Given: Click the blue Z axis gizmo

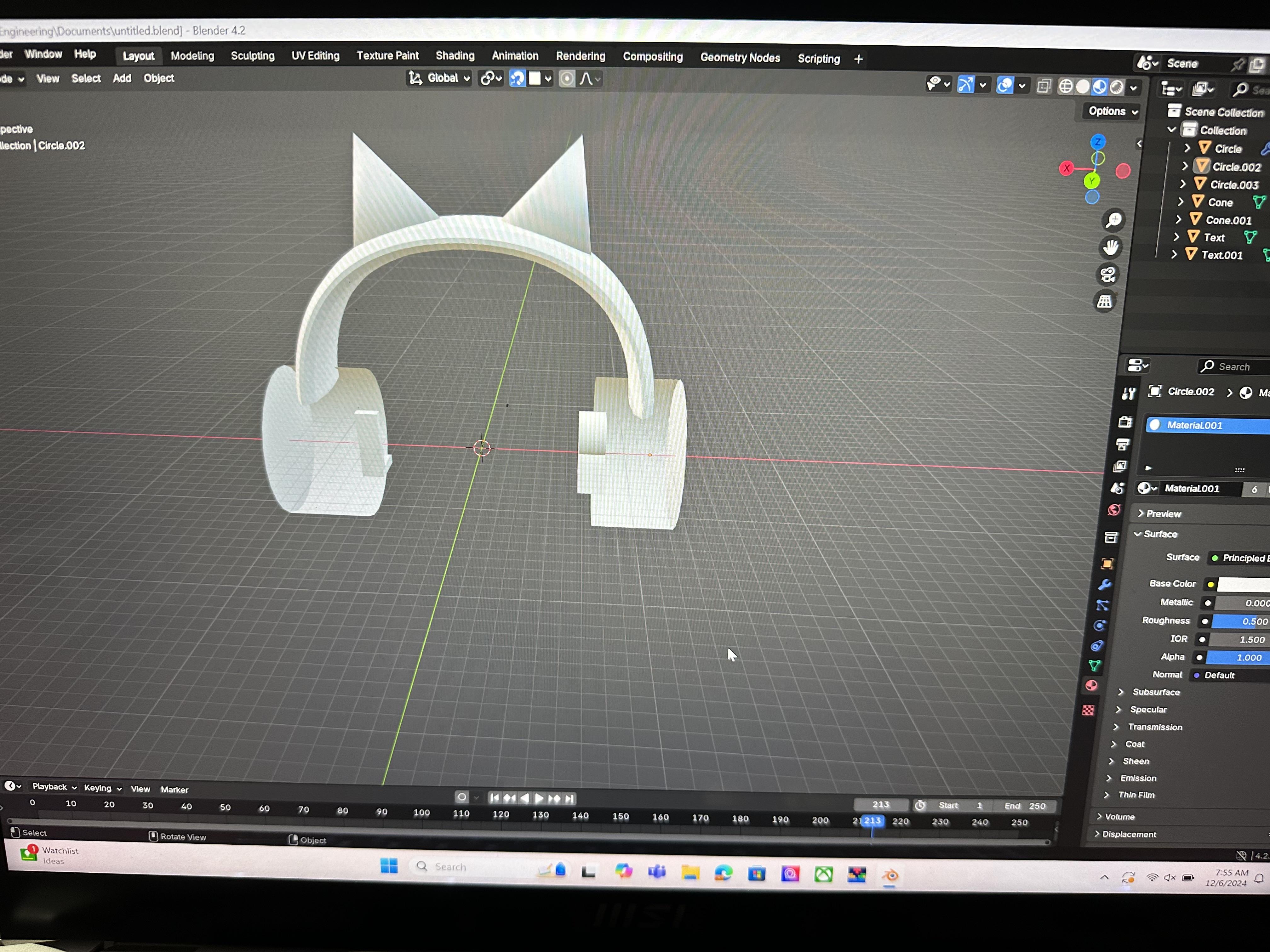Looking at the screenshot, I should pyautogui.click(x=1098, y=142).
